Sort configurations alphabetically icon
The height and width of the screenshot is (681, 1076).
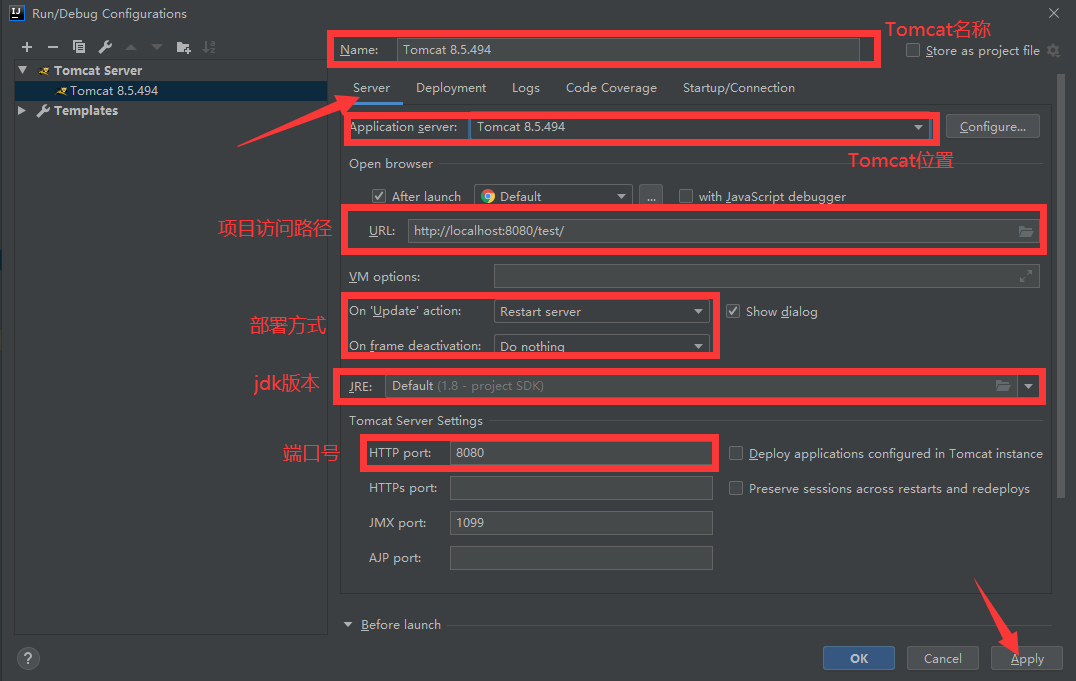[209, 47]
